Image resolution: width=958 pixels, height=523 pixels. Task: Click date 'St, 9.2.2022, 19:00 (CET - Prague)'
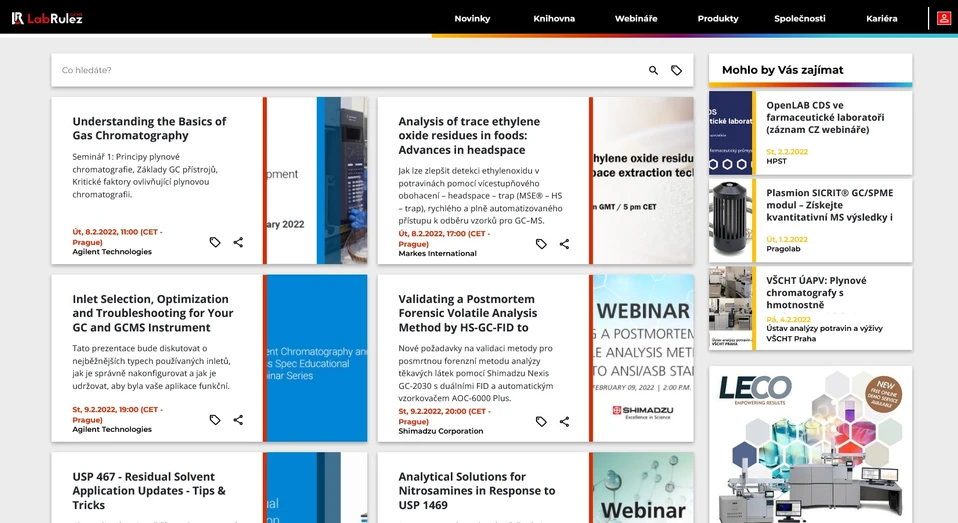tap(117, 415)
